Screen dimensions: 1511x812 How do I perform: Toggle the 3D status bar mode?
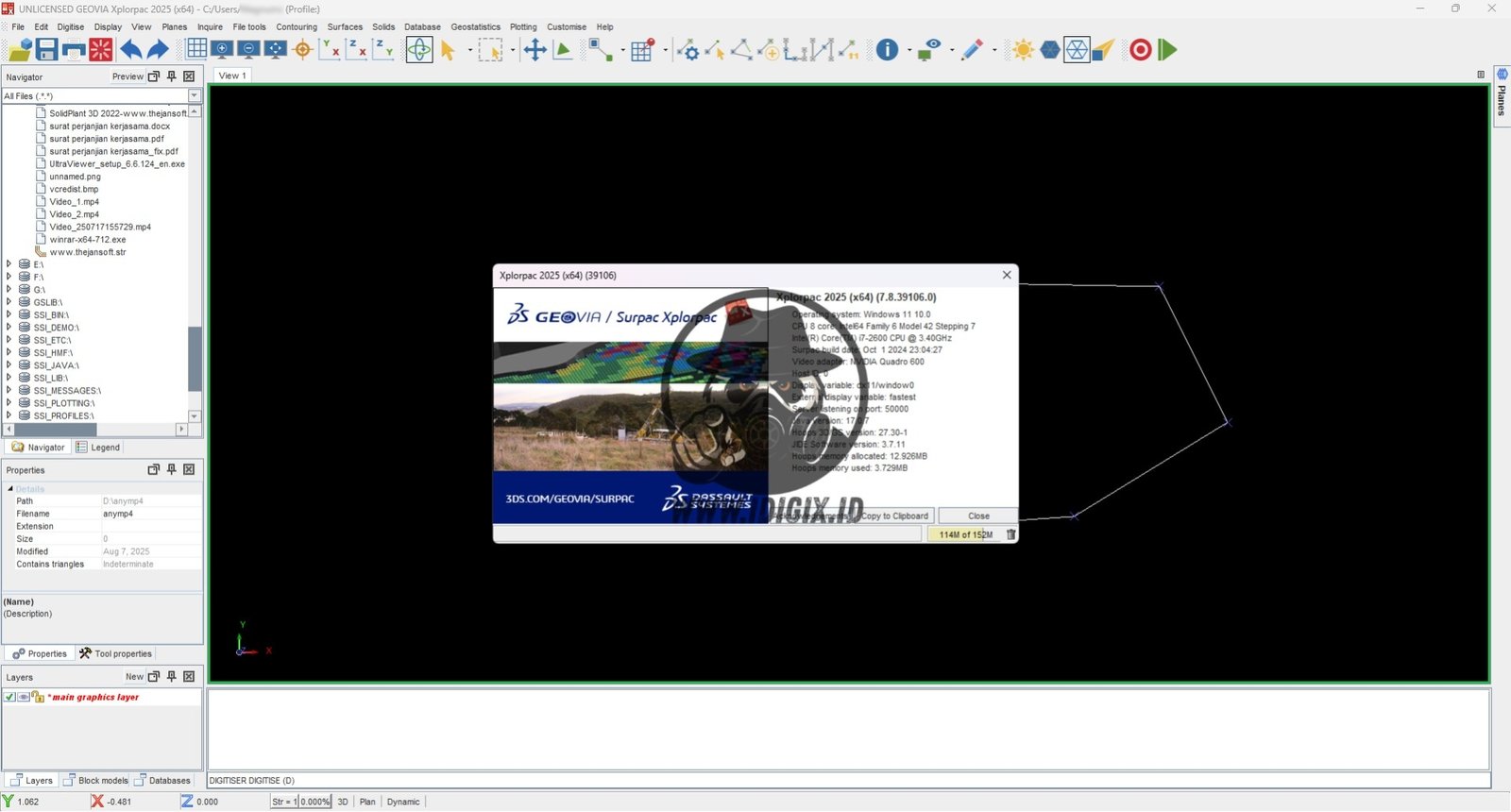[343, 802]
